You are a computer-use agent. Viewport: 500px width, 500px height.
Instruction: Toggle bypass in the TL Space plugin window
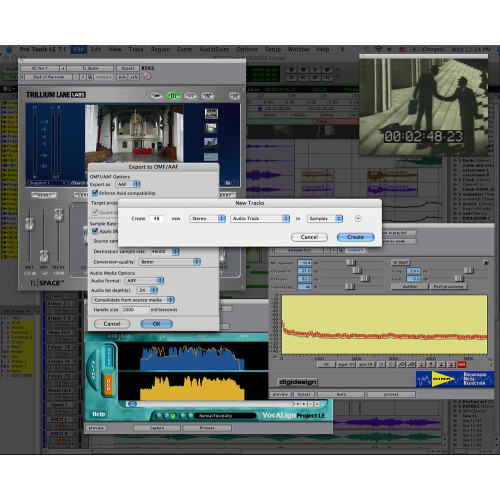pos(128,68)
